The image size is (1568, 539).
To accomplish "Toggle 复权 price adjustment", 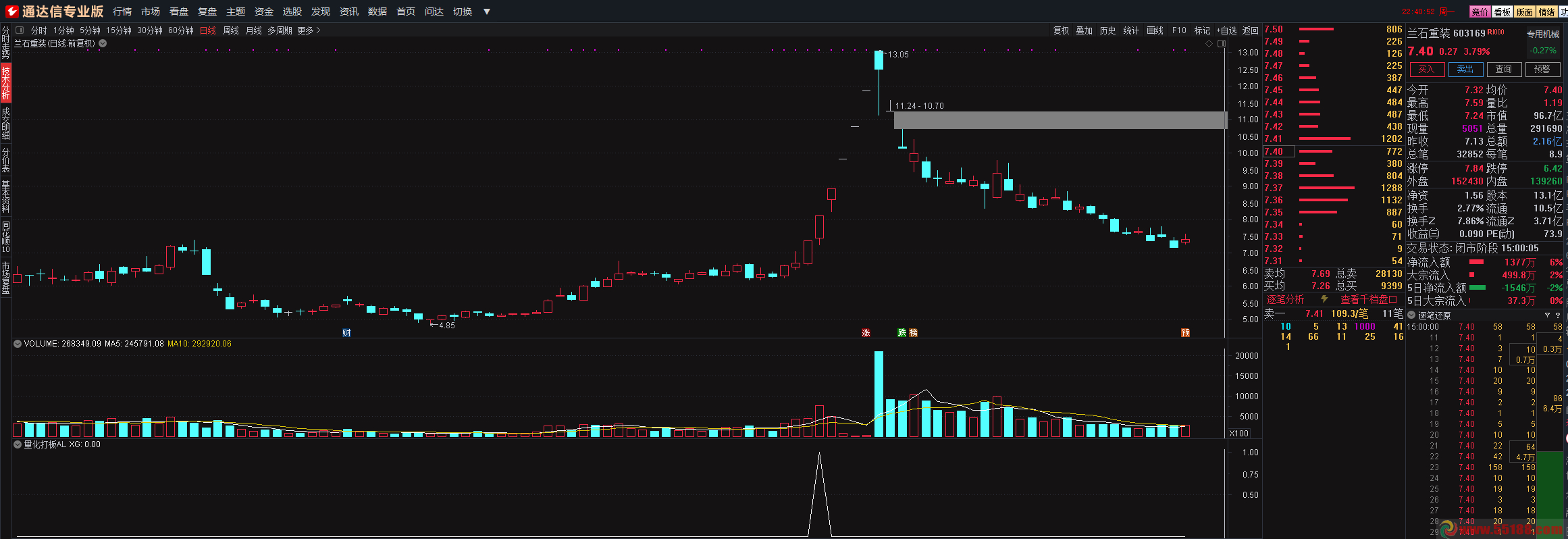I will pos(1061,30).
